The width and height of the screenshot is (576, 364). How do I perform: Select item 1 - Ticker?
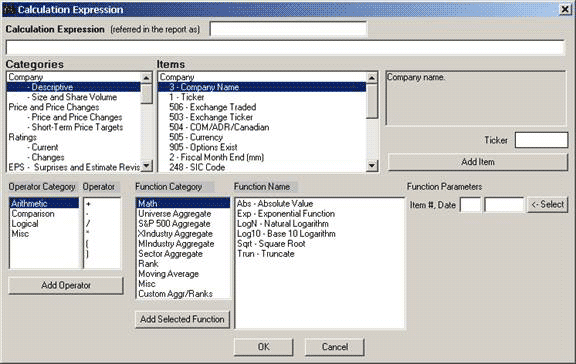pos(262,97)
